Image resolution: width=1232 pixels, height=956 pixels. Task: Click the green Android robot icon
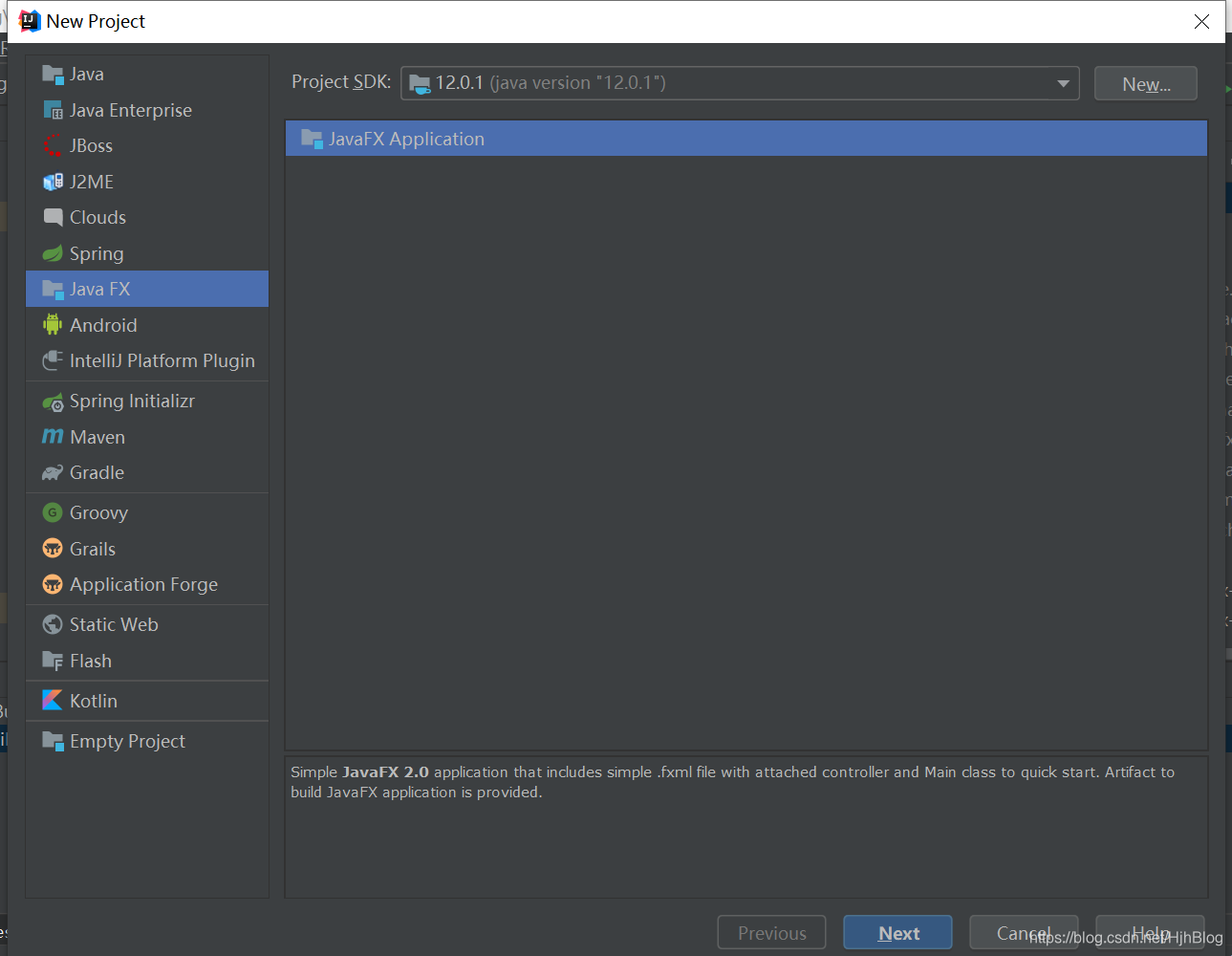(53, 325)
